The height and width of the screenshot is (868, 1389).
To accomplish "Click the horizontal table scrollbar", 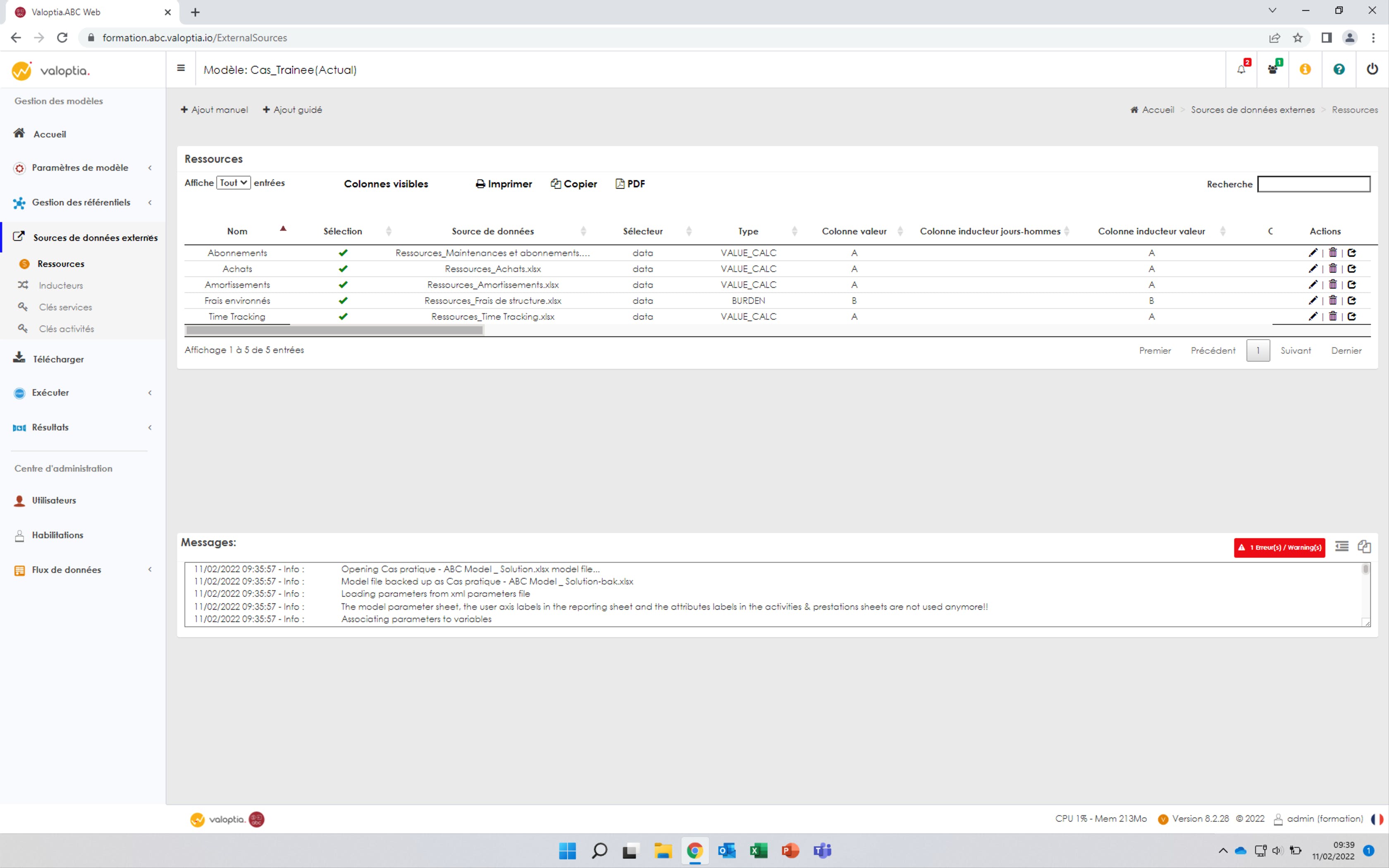I will tap(334, 330).
